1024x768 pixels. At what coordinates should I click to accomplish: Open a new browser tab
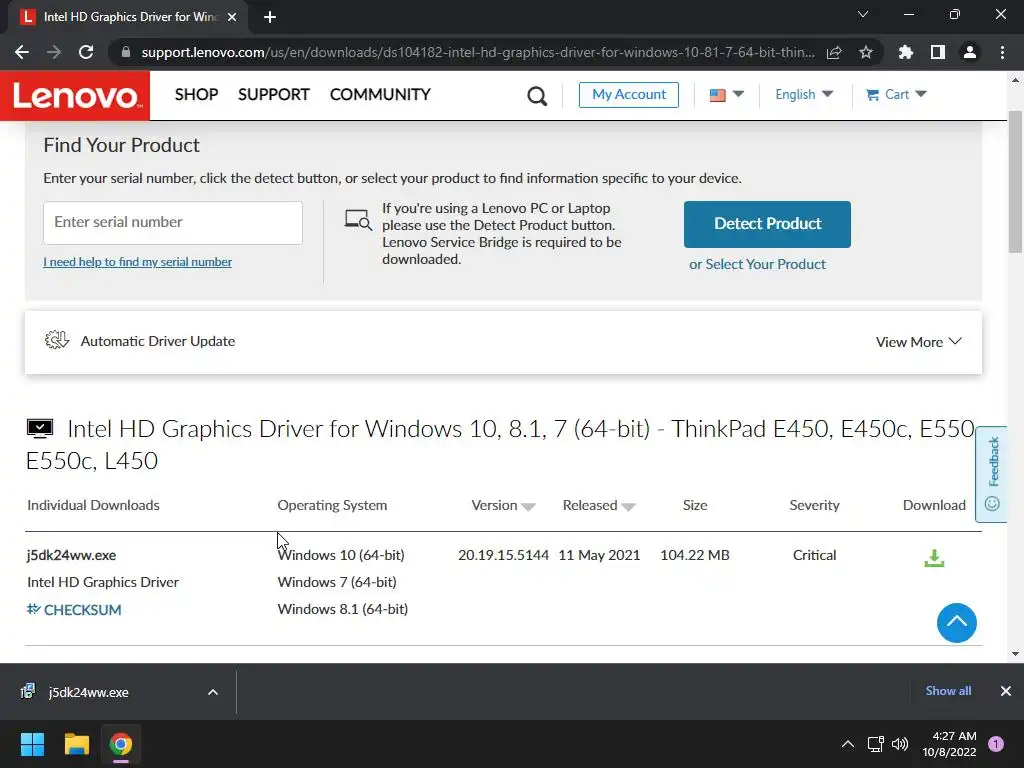pyautogui.click(x=270, y=17)
